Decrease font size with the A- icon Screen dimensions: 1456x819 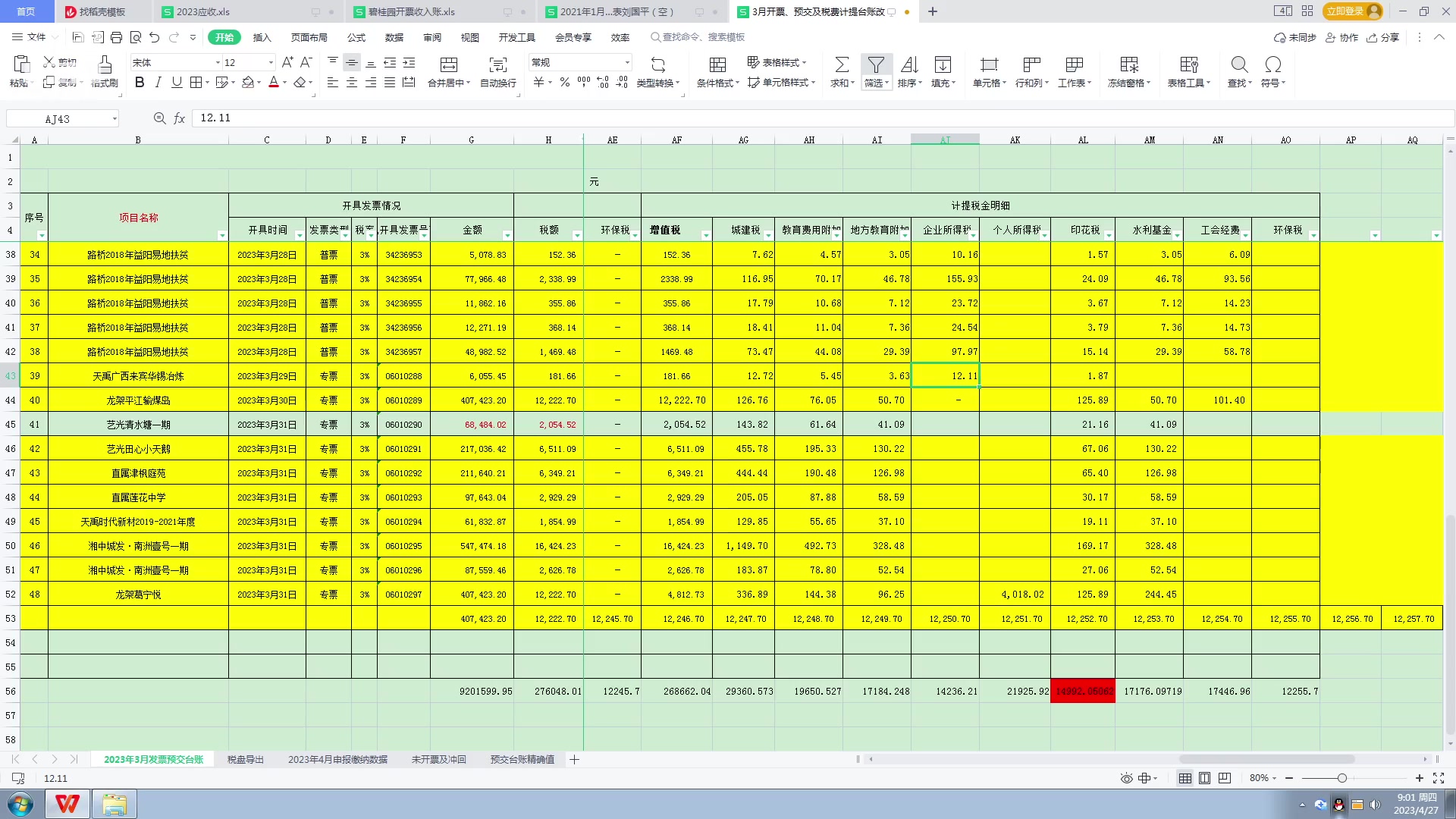(x=306, y=62)
